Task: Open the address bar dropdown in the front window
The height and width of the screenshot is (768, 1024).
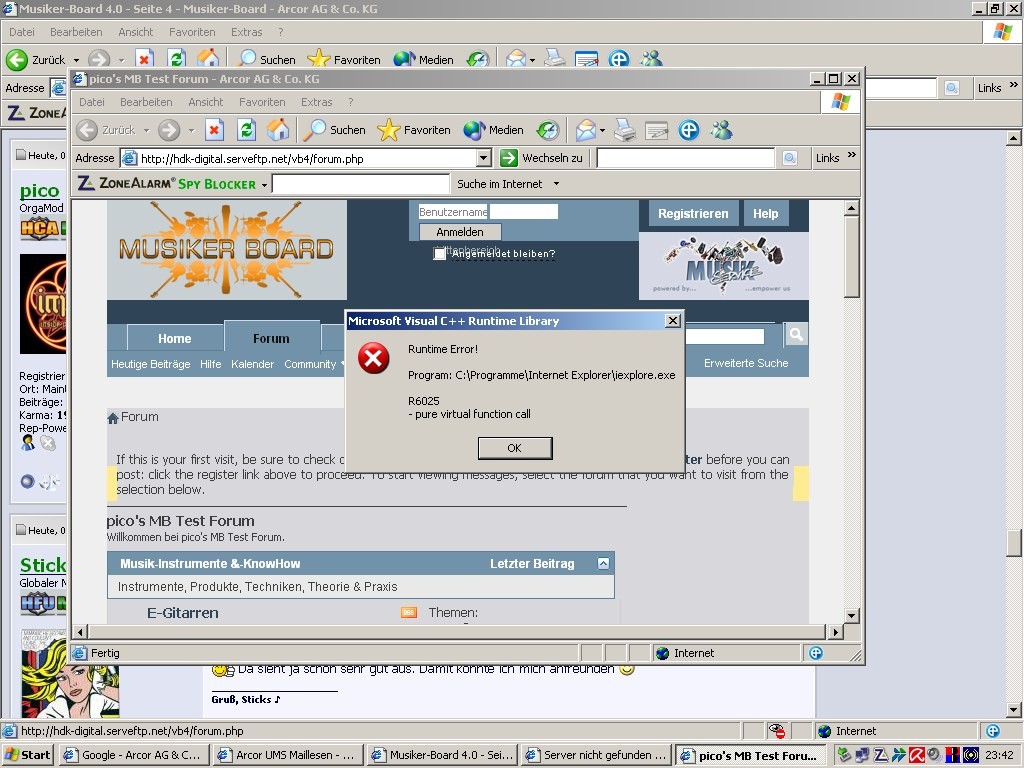Action: point(483,158)
